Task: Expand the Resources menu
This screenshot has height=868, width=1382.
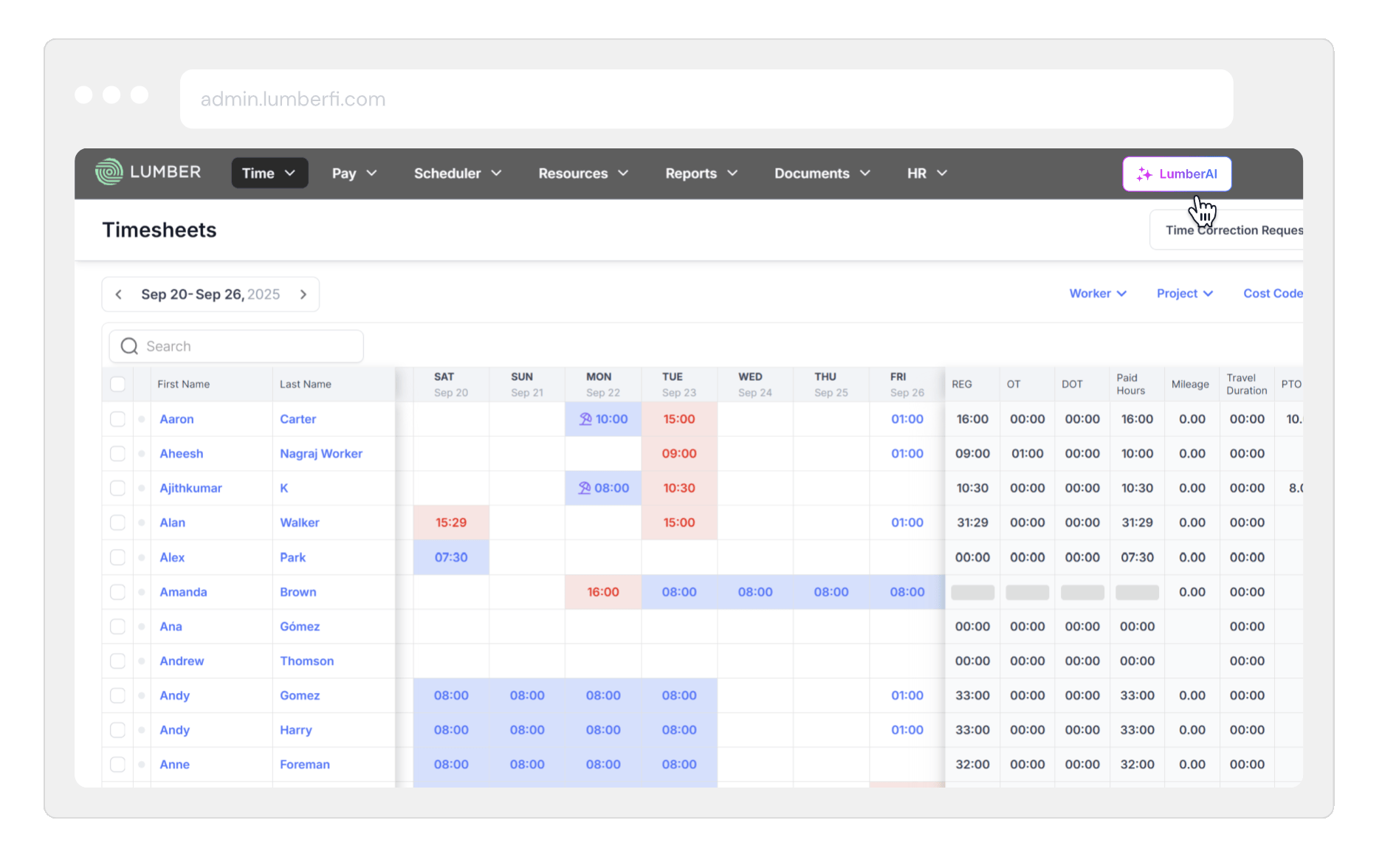Action: tap(583, 173)
